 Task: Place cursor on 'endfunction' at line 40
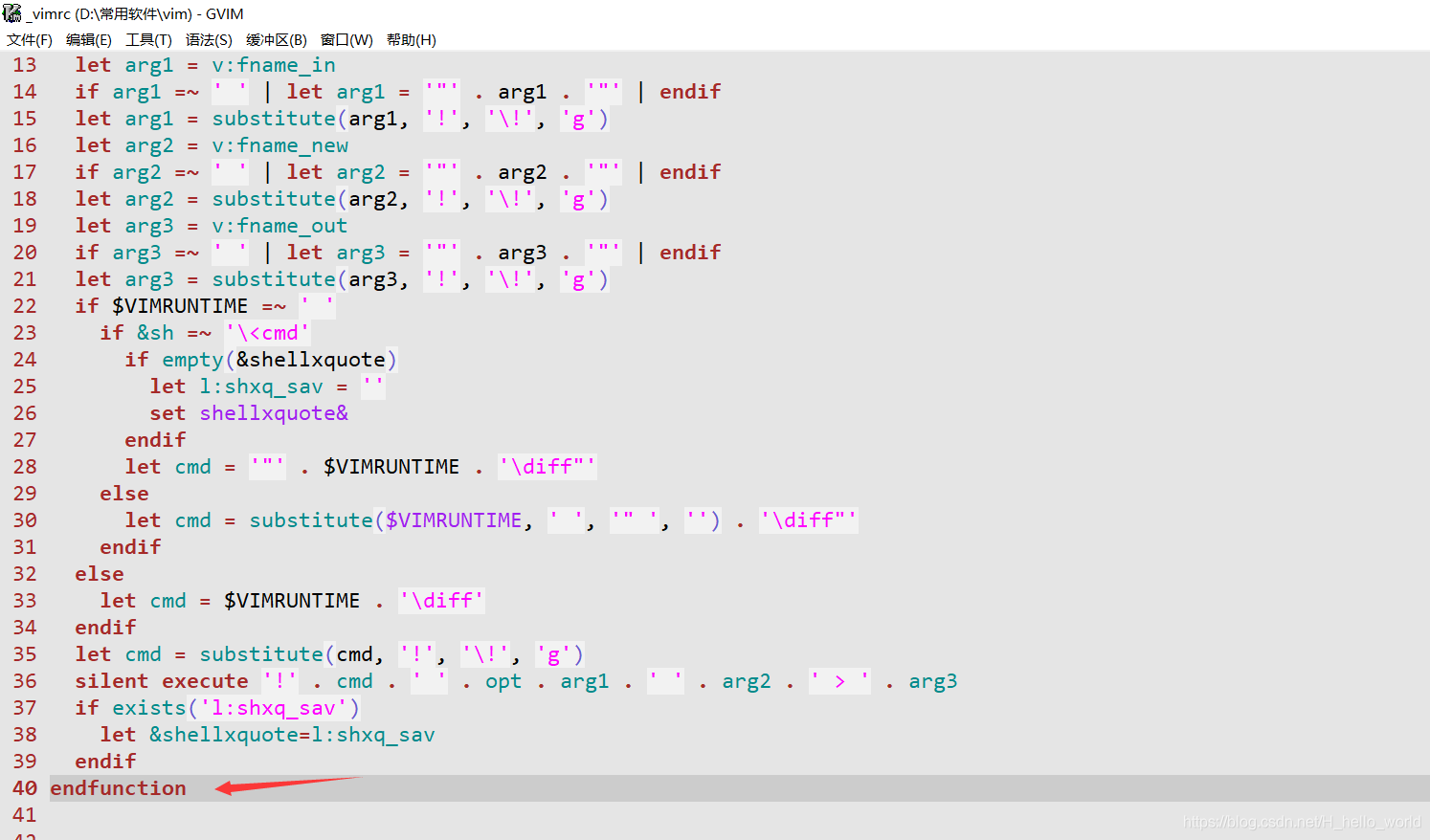click(119, 788)
